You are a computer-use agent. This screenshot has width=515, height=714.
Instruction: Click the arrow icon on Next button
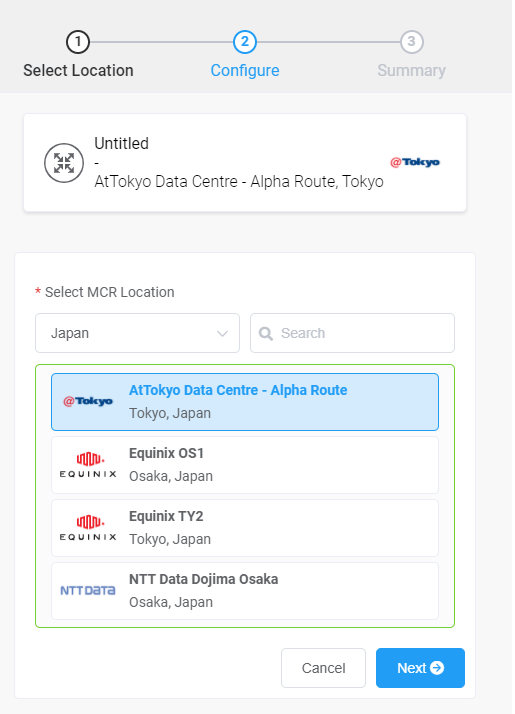pyautogui.click(x=437, y=668)
